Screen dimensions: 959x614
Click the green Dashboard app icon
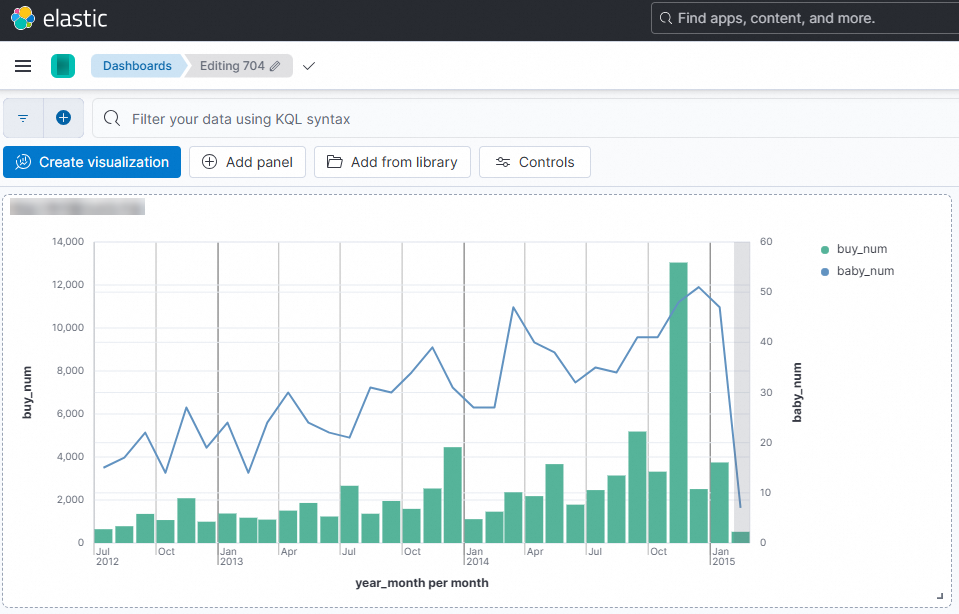pyautogui.click(x=63, y=66)
